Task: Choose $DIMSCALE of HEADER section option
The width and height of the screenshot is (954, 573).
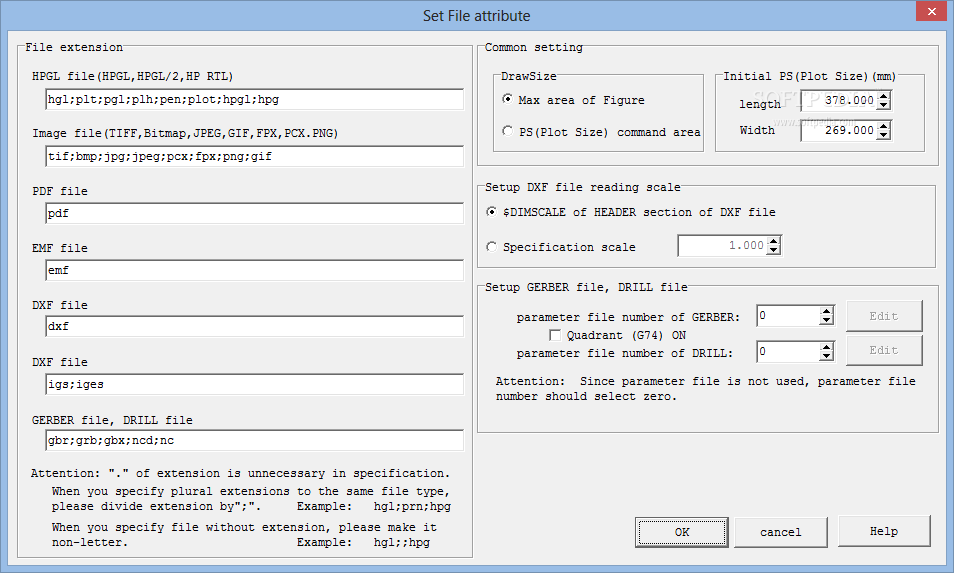Action: pyautogui.click(x=492, y=212)
